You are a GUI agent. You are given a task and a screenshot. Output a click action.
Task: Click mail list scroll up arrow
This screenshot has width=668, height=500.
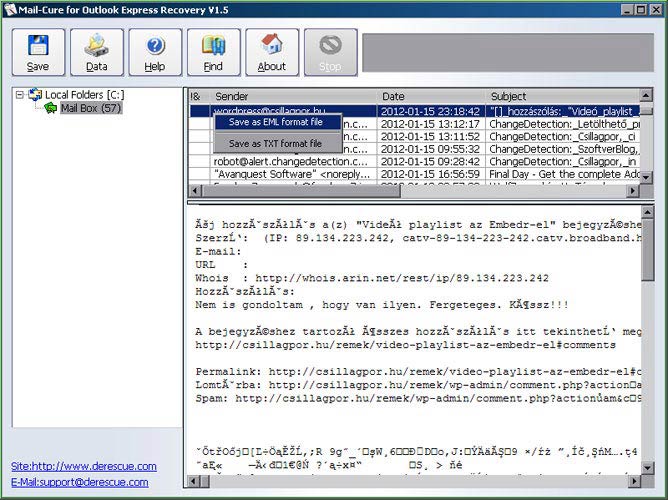pos(646,95)
